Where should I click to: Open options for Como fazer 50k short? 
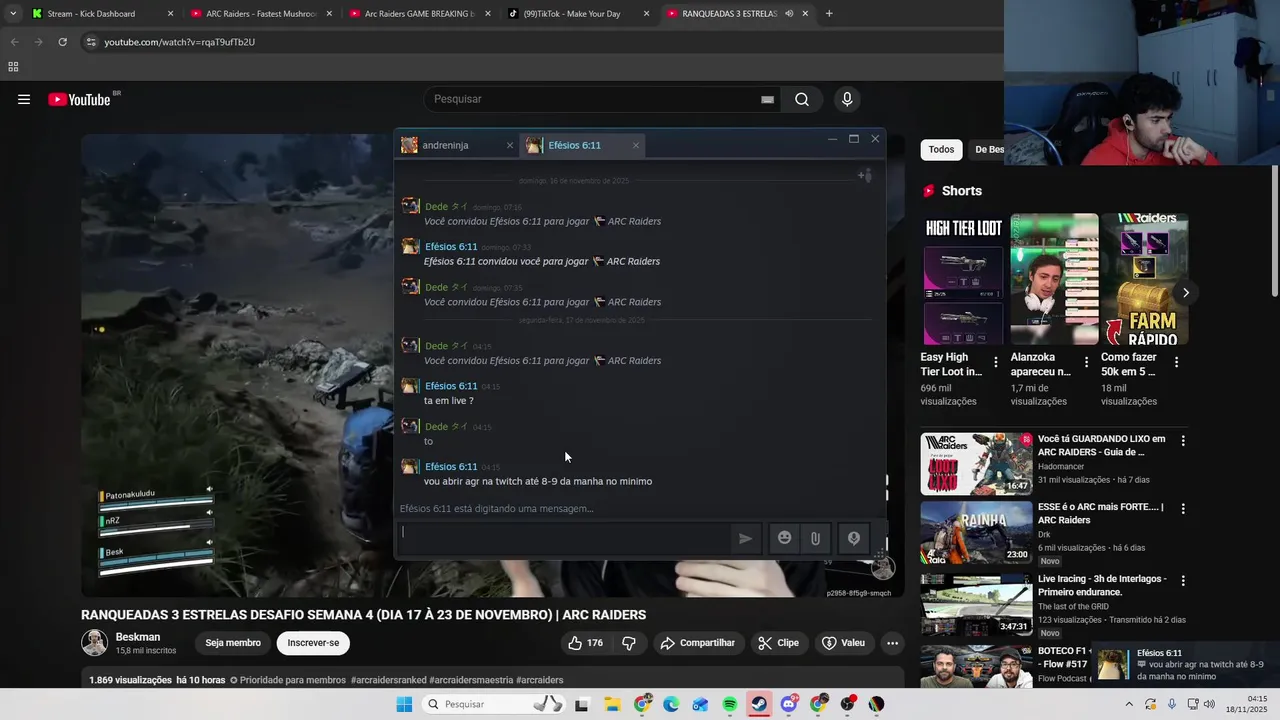[1176, 362]
